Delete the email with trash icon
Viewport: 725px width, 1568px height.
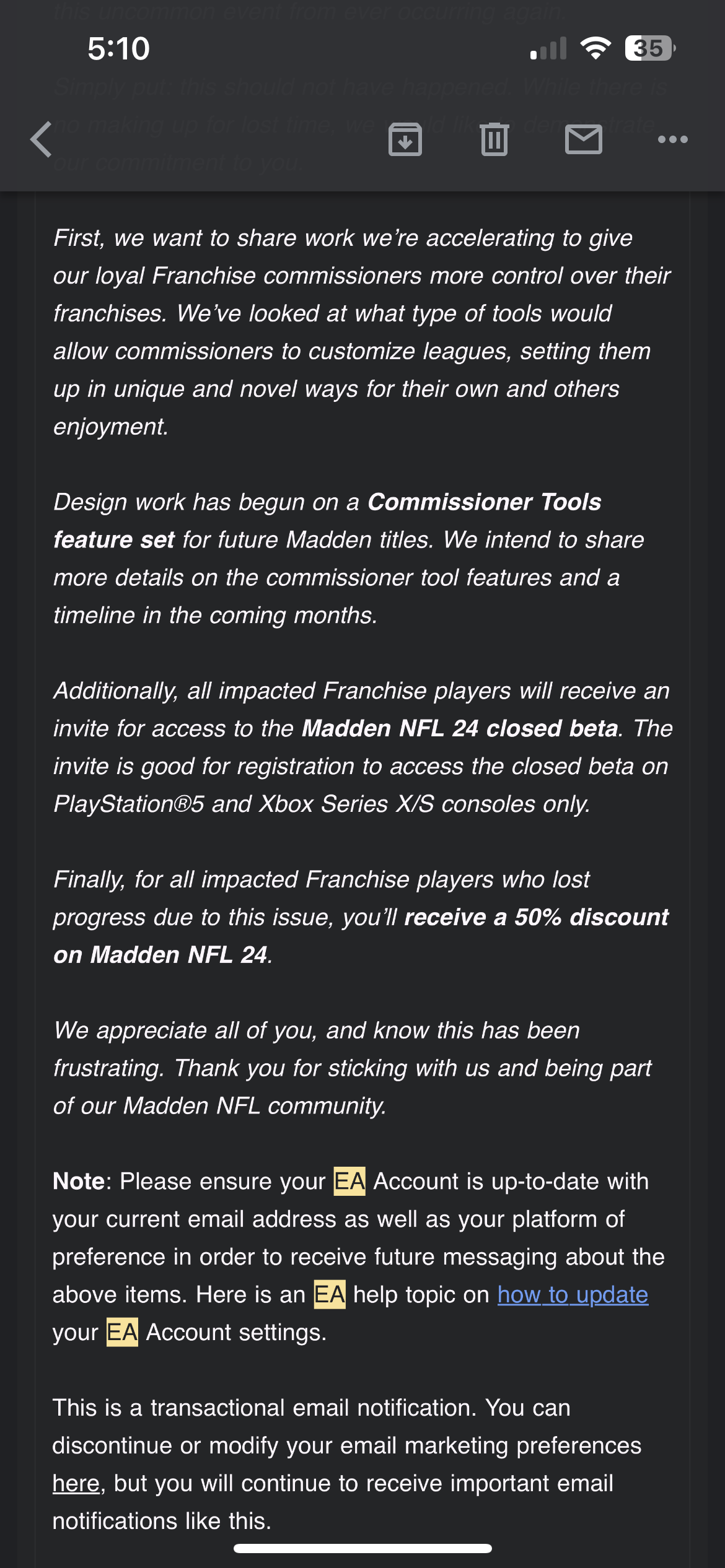(x=494, y=139)
